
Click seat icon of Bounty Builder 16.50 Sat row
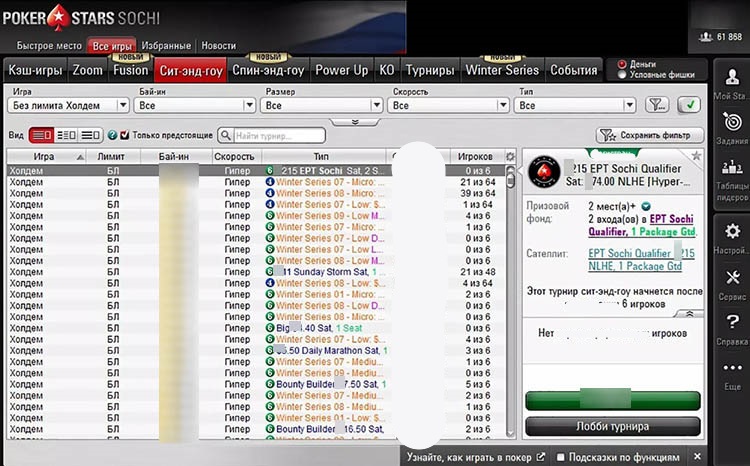(x=270, y=429)
